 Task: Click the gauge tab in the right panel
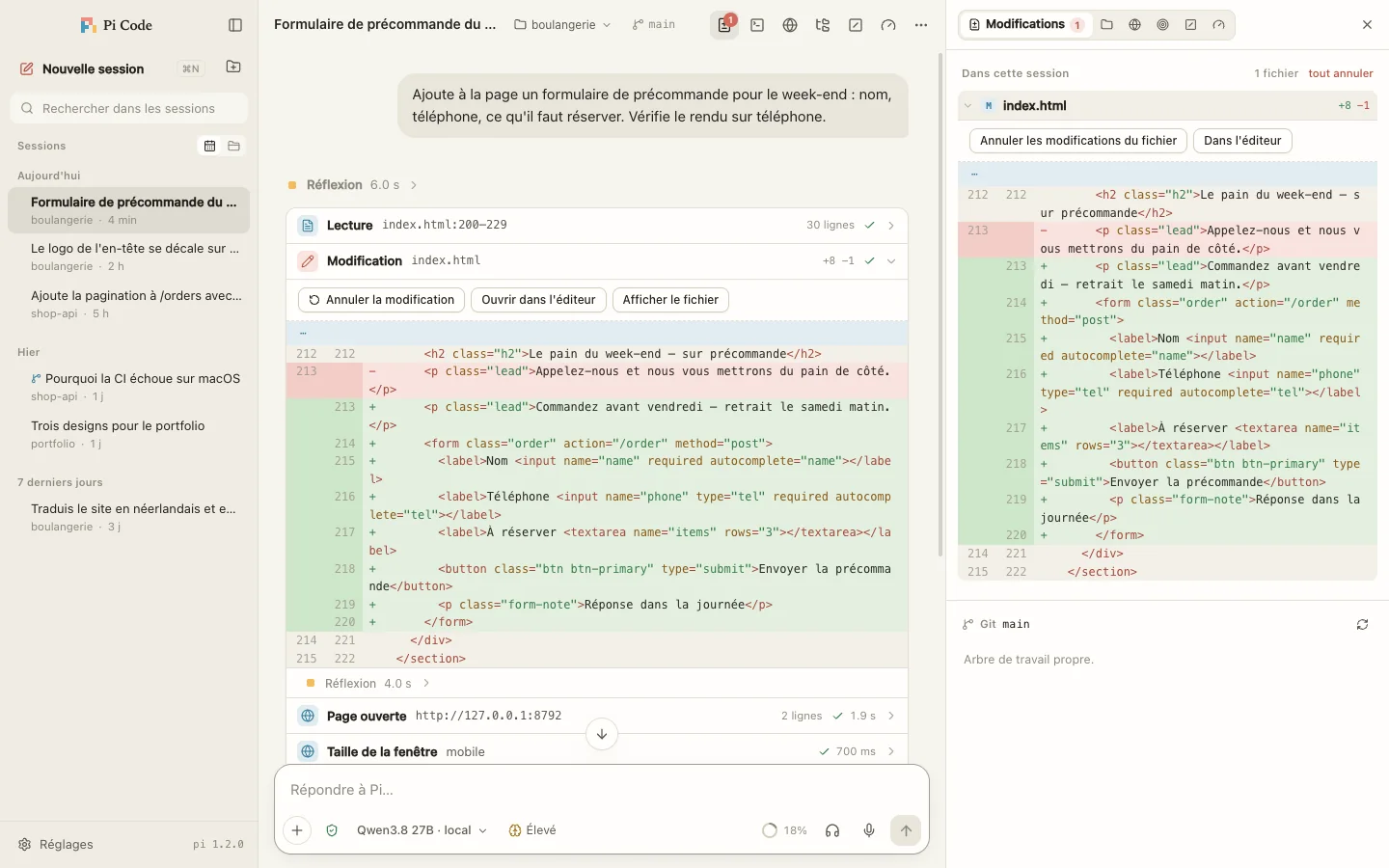pos(1218,25)
